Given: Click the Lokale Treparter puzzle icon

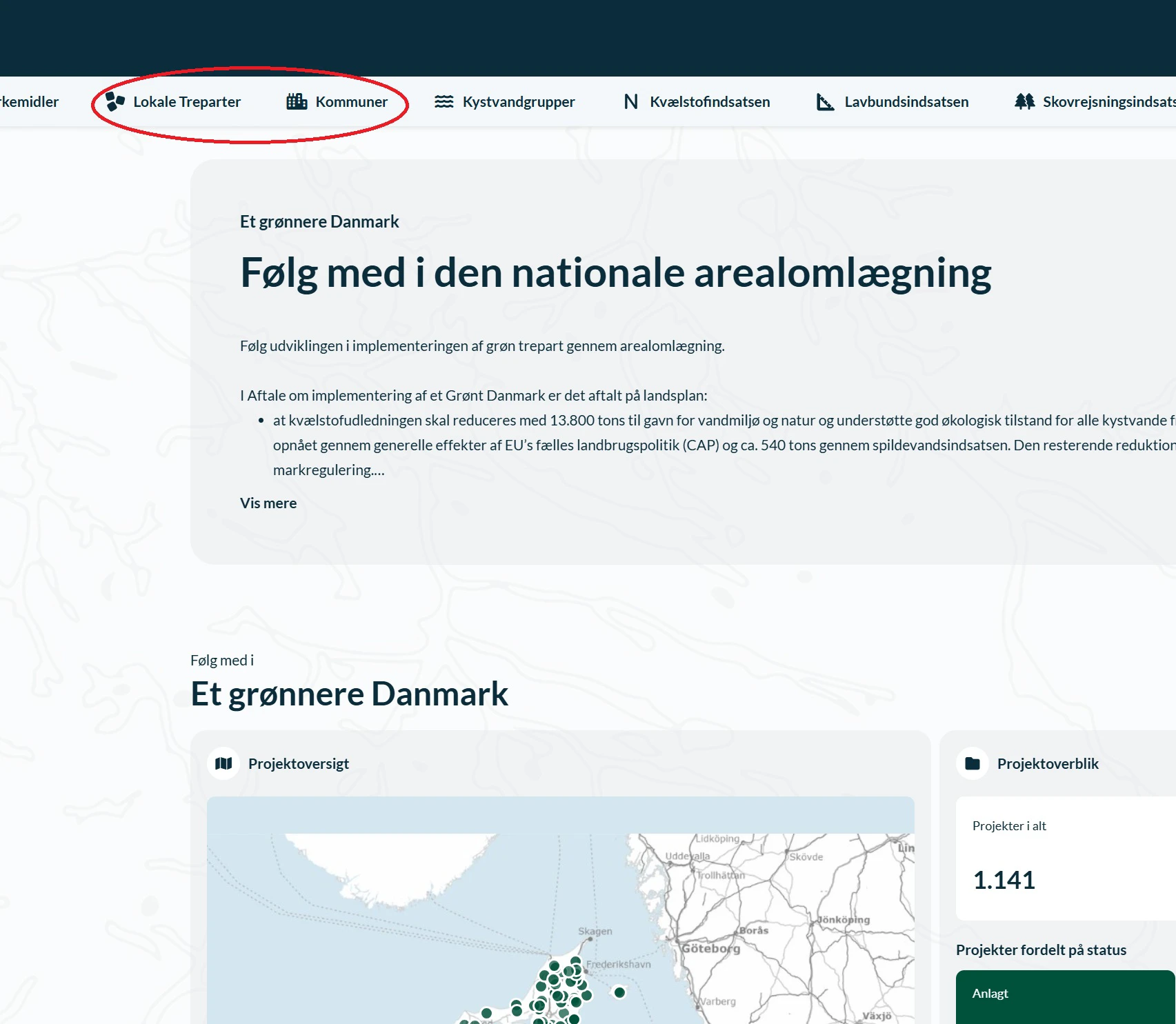Looking at the screenshot, I should coord(115,102).
